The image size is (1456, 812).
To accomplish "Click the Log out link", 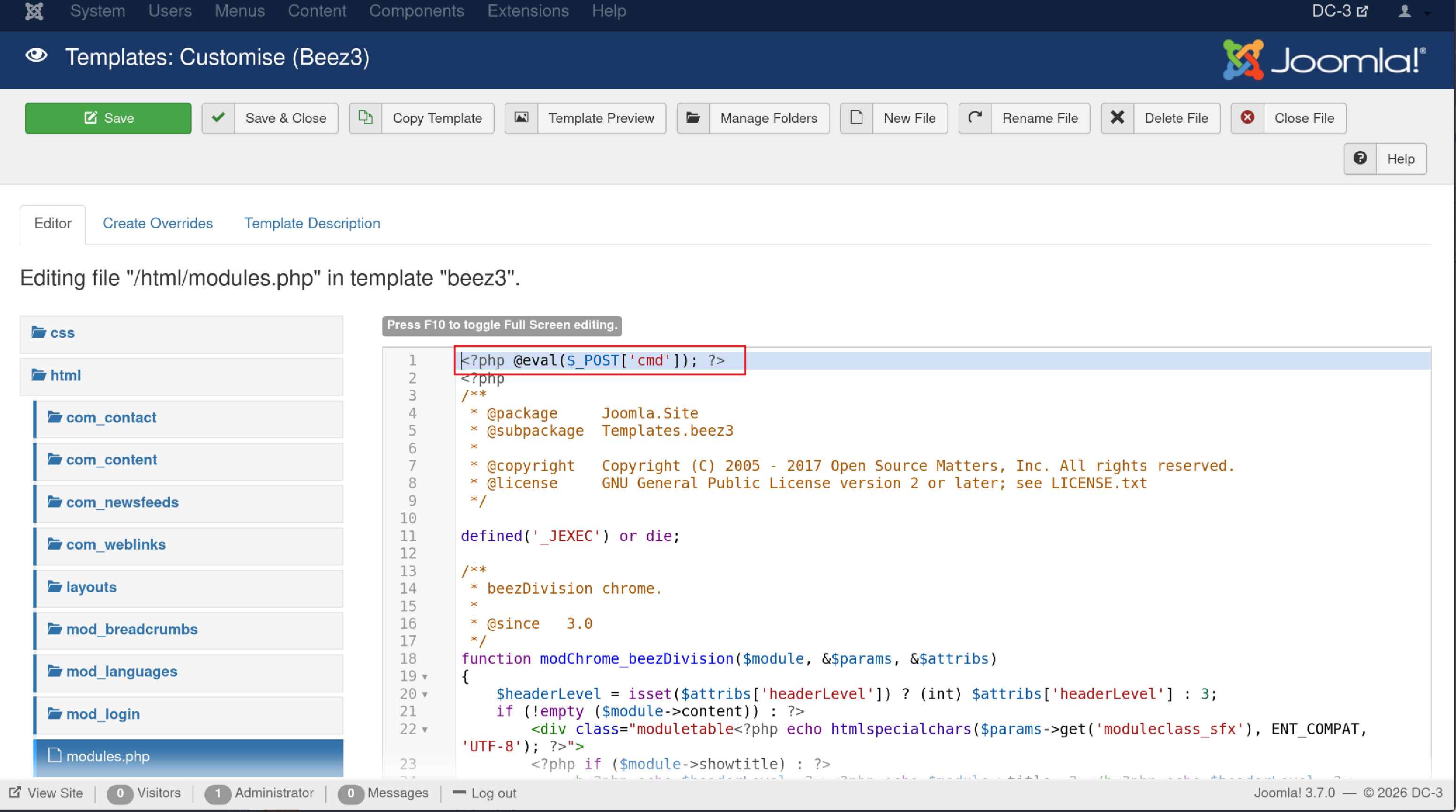I will click(x=485, y=793).
